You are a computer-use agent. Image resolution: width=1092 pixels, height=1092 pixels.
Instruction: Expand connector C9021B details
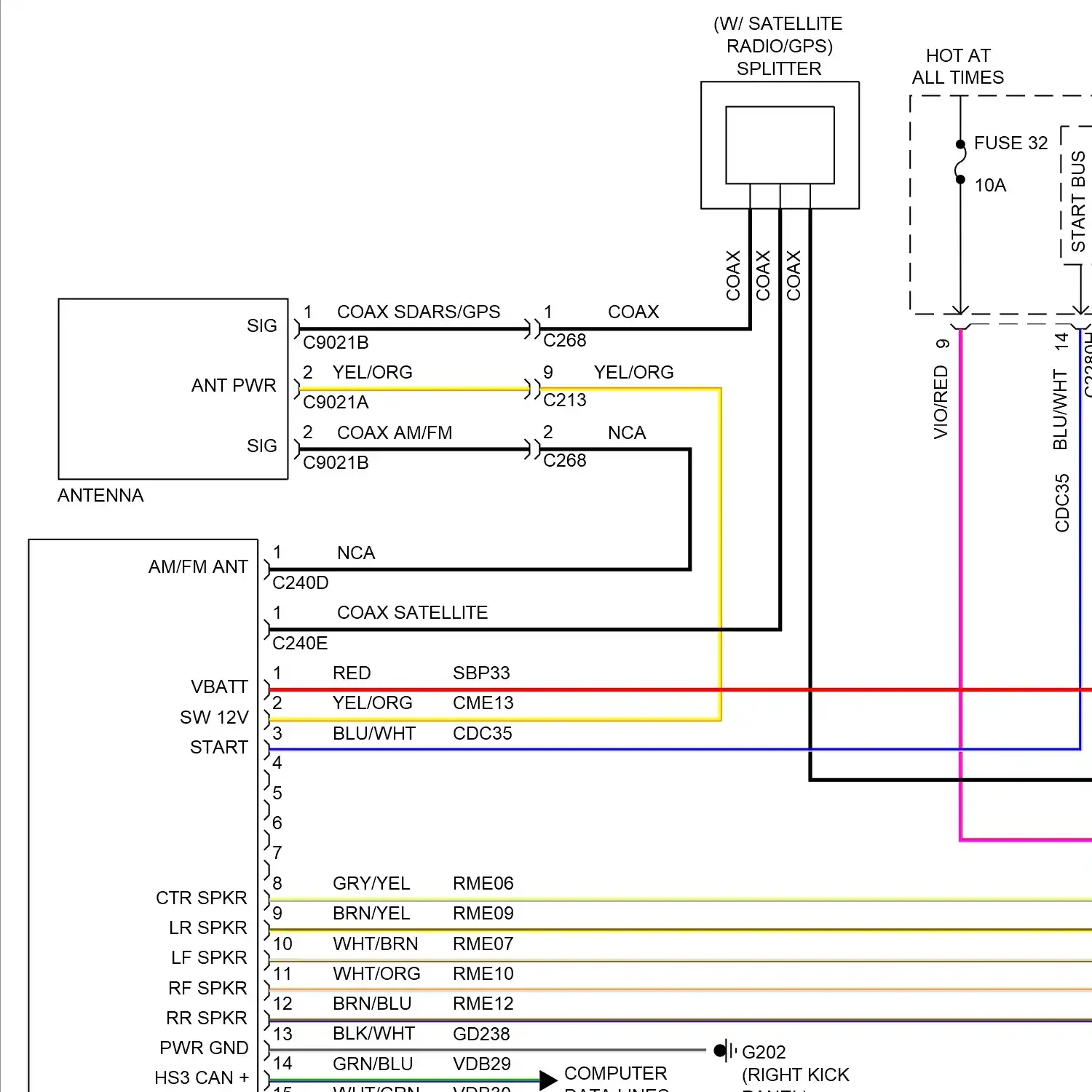335,342
